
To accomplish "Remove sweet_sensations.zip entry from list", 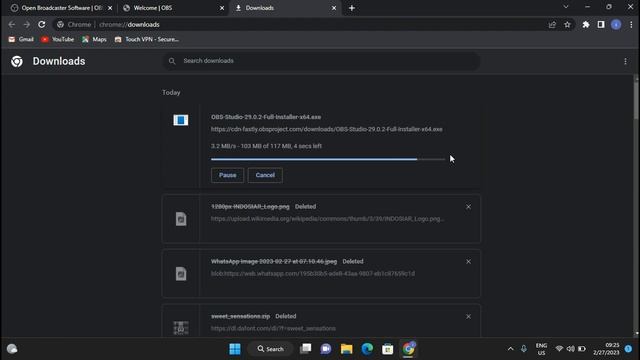I will [468, 316].
